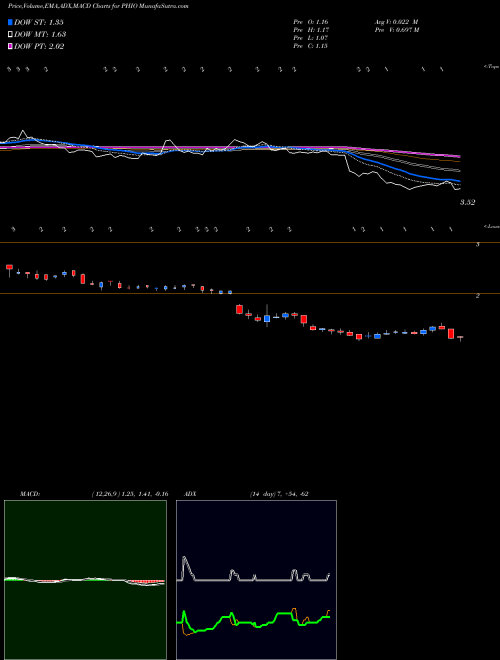Click the magenta DOW PT legend swatch

coord(10,47)
